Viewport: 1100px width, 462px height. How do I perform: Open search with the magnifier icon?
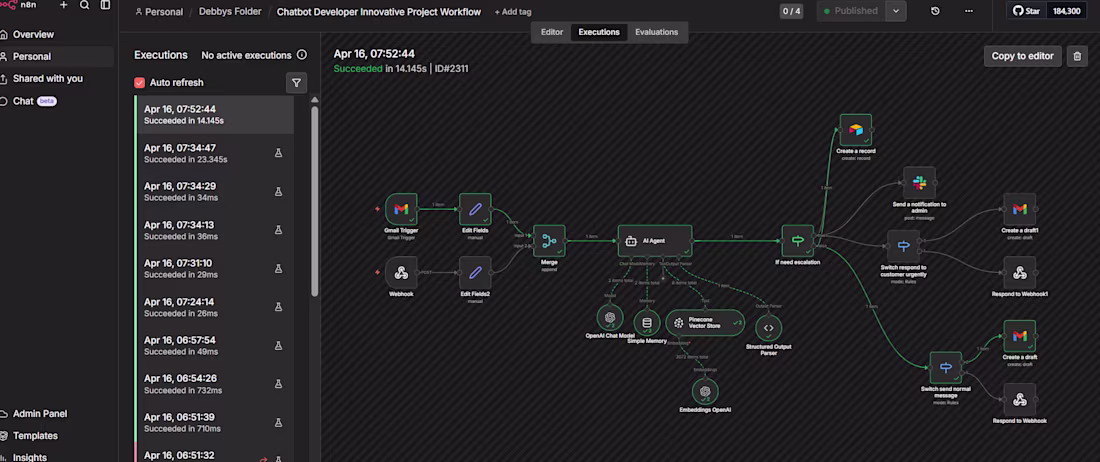[x=84, y=5]
